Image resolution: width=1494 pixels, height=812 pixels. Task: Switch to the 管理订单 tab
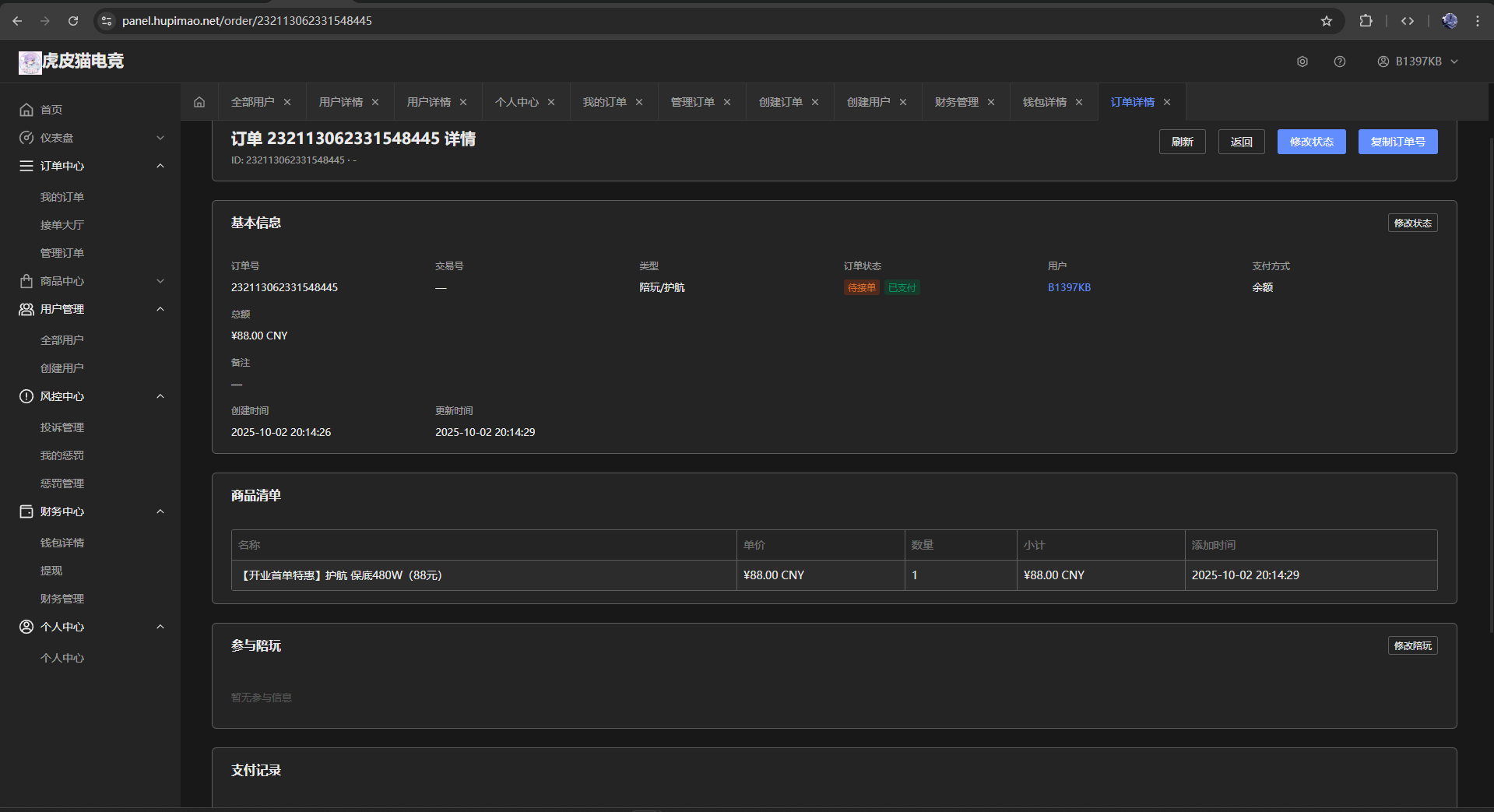692,102
